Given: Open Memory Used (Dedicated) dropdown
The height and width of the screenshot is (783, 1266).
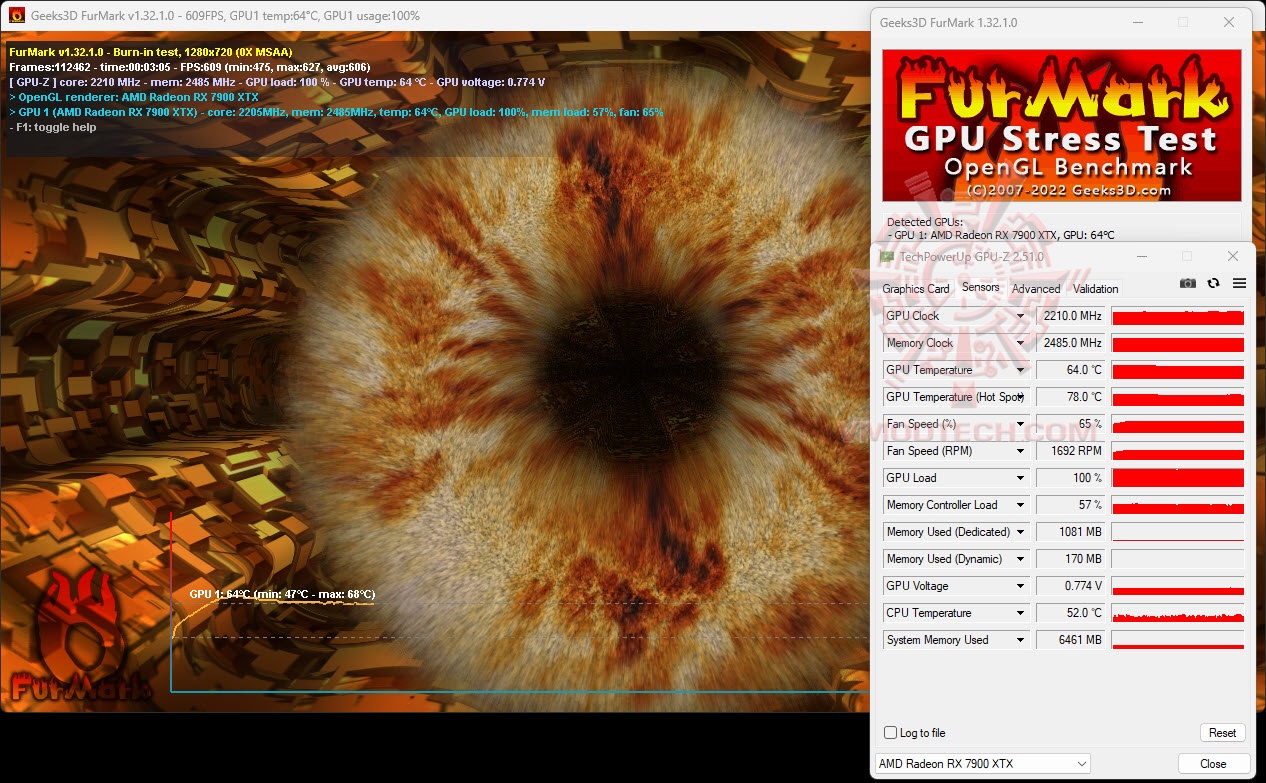Looking at the screenshot, I should tap(1020, 532).
